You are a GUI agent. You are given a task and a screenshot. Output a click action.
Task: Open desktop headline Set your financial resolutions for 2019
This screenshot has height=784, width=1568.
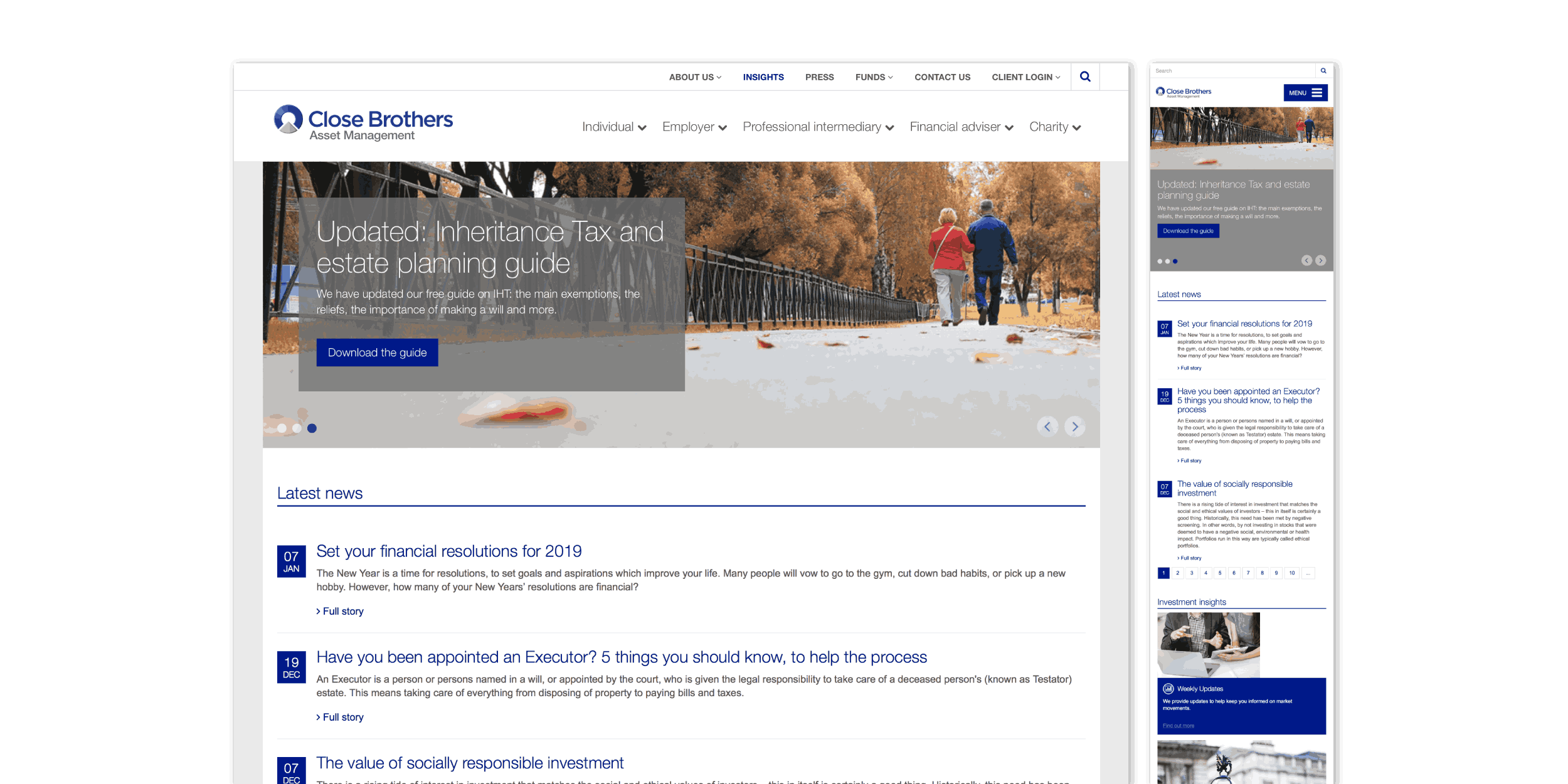(449, 551)
